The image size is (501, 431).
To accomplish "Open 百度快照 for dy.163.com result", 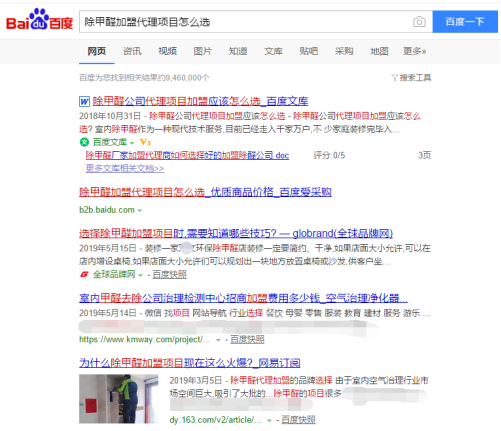I will [x=298, y=420].
